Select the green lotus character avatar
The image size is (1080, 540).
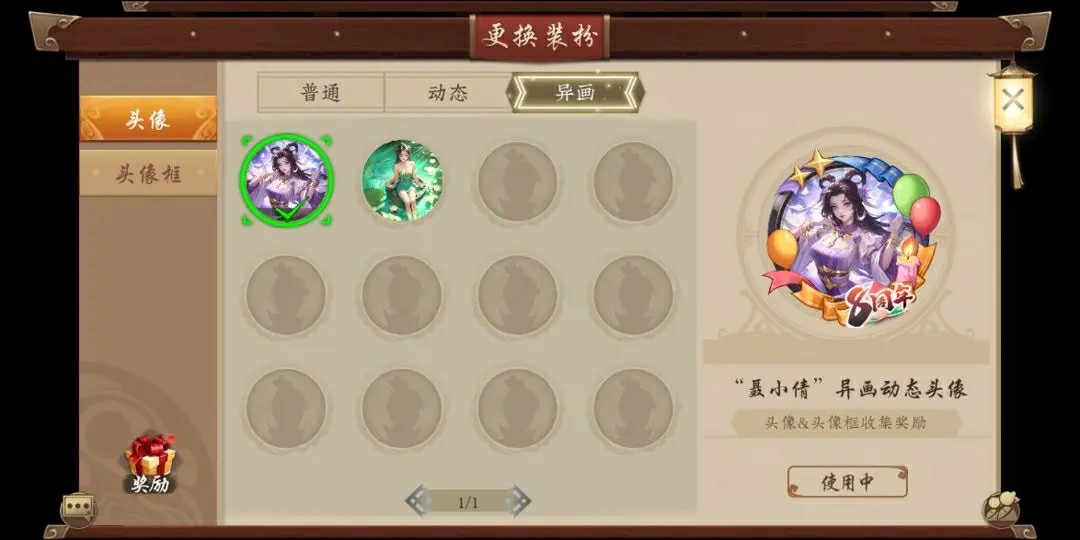[x=402, y=180]
